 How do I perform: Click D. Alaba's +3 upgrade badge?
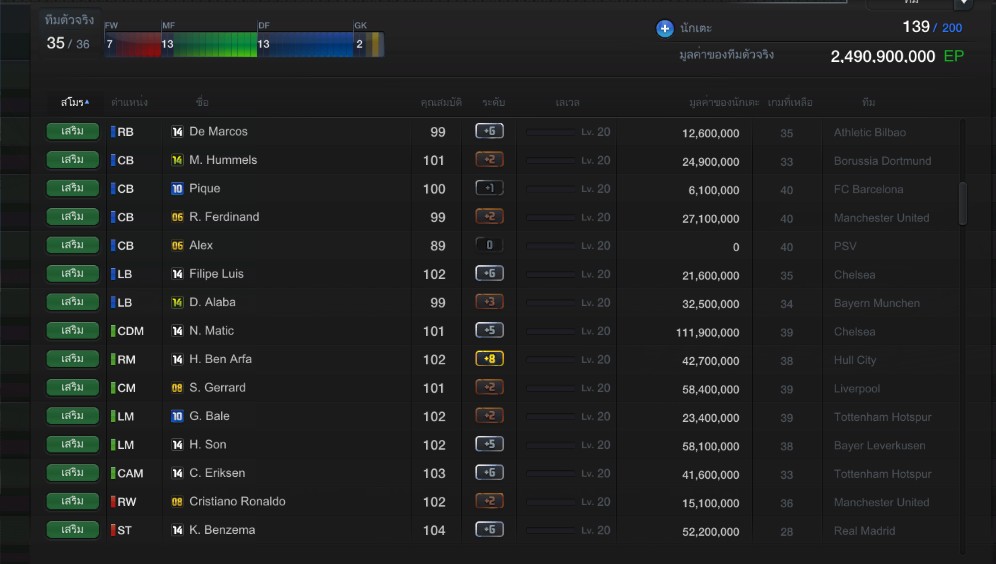click(489, 302)
